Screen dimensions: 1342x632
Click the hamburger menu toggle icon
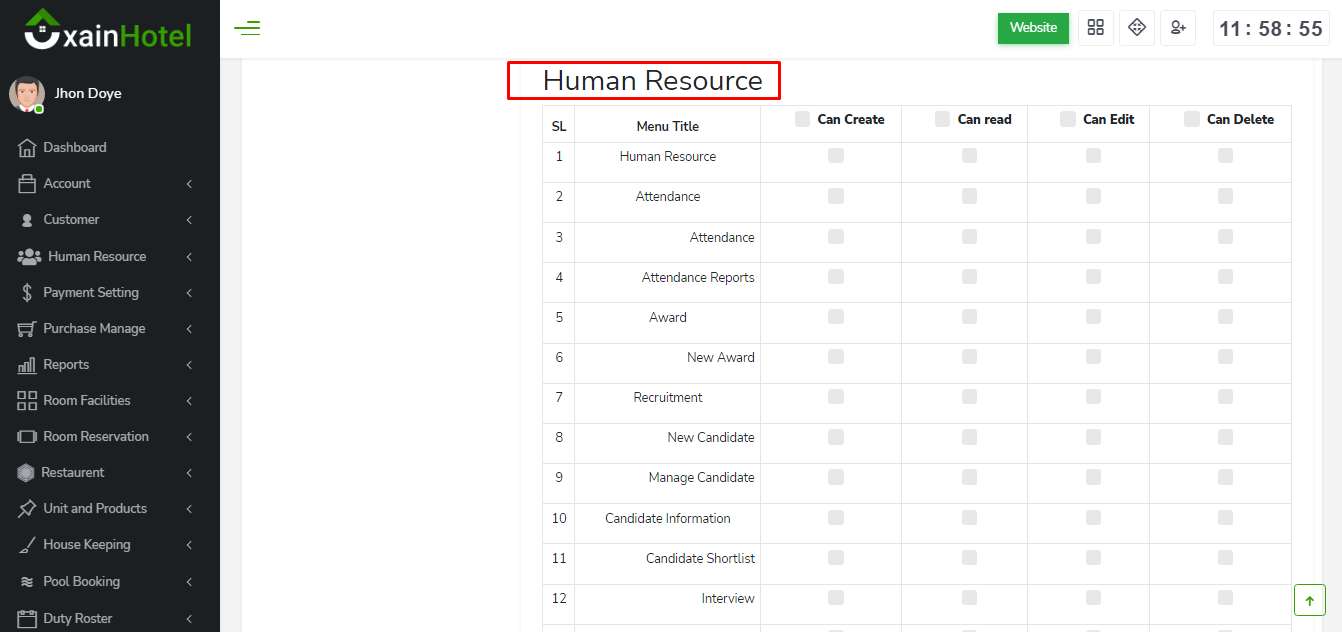pyautogui.click(x=247, y=28)
